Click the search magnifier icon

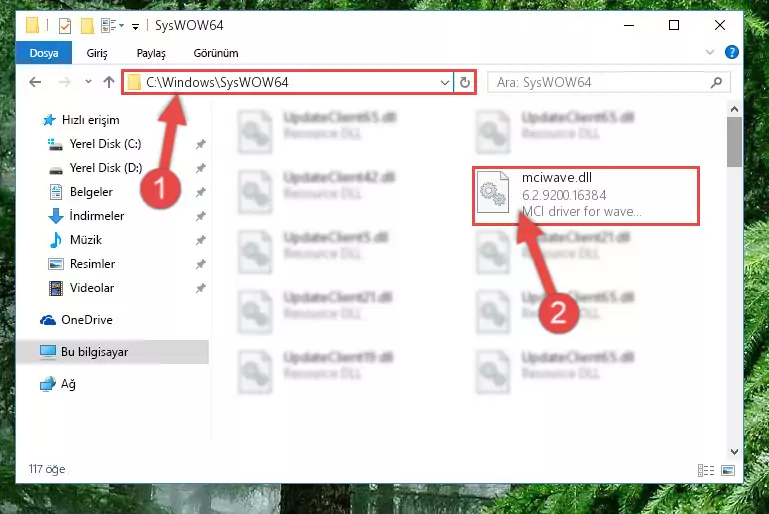pyautogui.click(x=717, y=82)
